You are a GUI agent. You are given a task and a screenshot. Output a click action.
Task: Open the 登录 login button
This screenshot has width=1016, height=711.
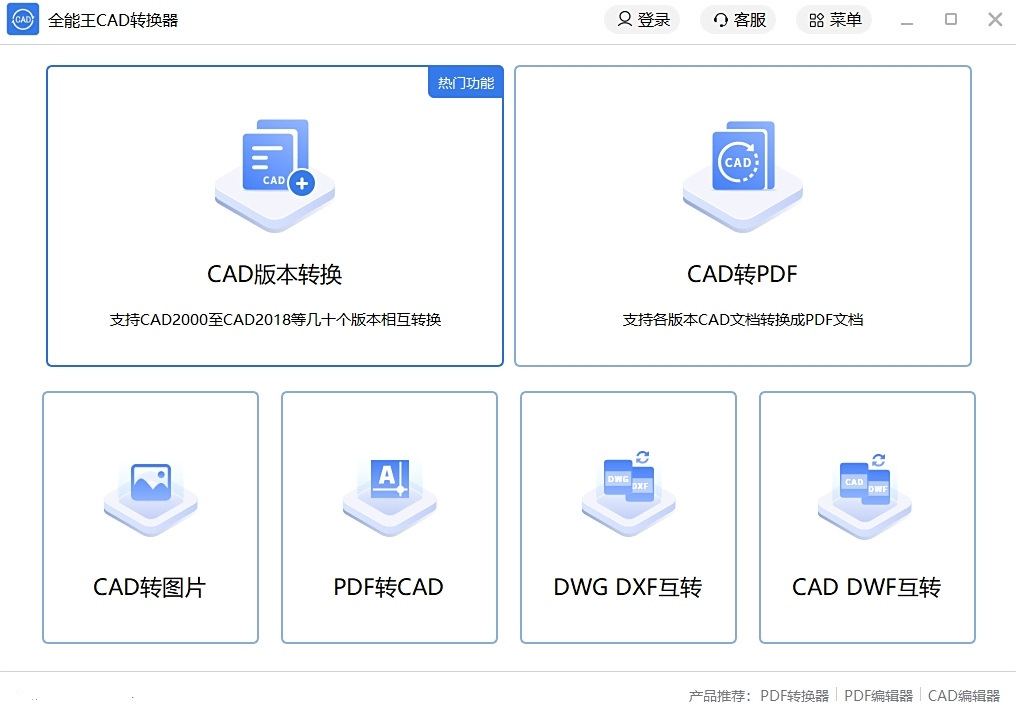pyautogui.click(x=642, y=20)
